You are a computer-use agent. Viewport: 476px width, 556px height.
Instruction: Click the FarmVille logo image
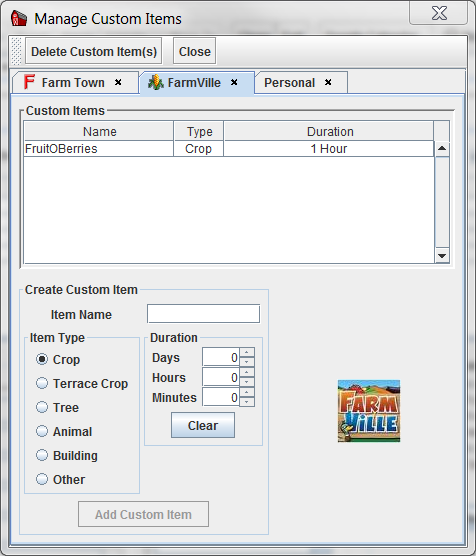click(x=369, y=411)
